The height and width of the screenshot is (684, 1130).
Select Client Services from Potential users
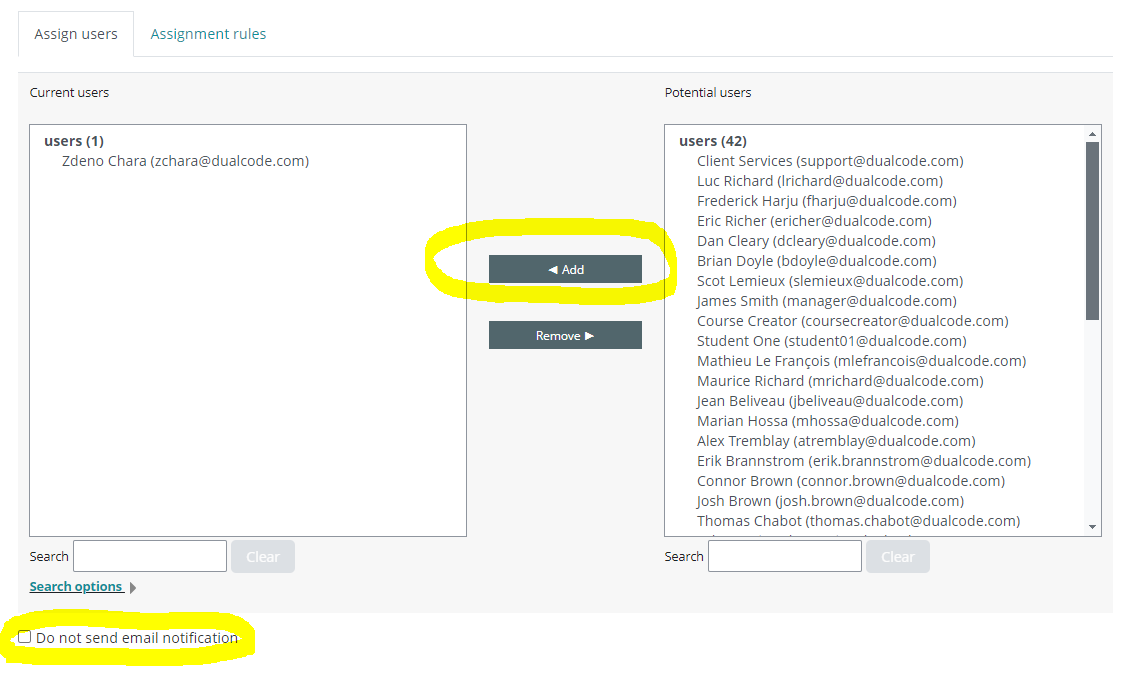tap(830, 161)
